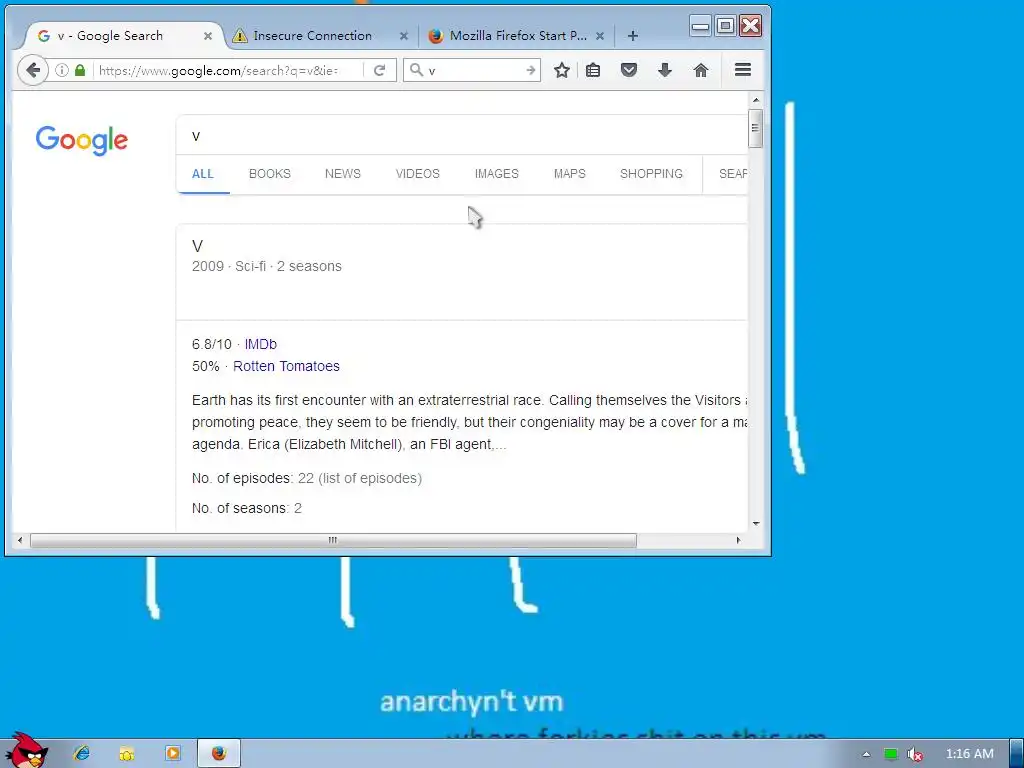This screenshot has height=768, width=1024.
Task: Click the Firefox taskbar button
Action: click(x=219, y=753)
